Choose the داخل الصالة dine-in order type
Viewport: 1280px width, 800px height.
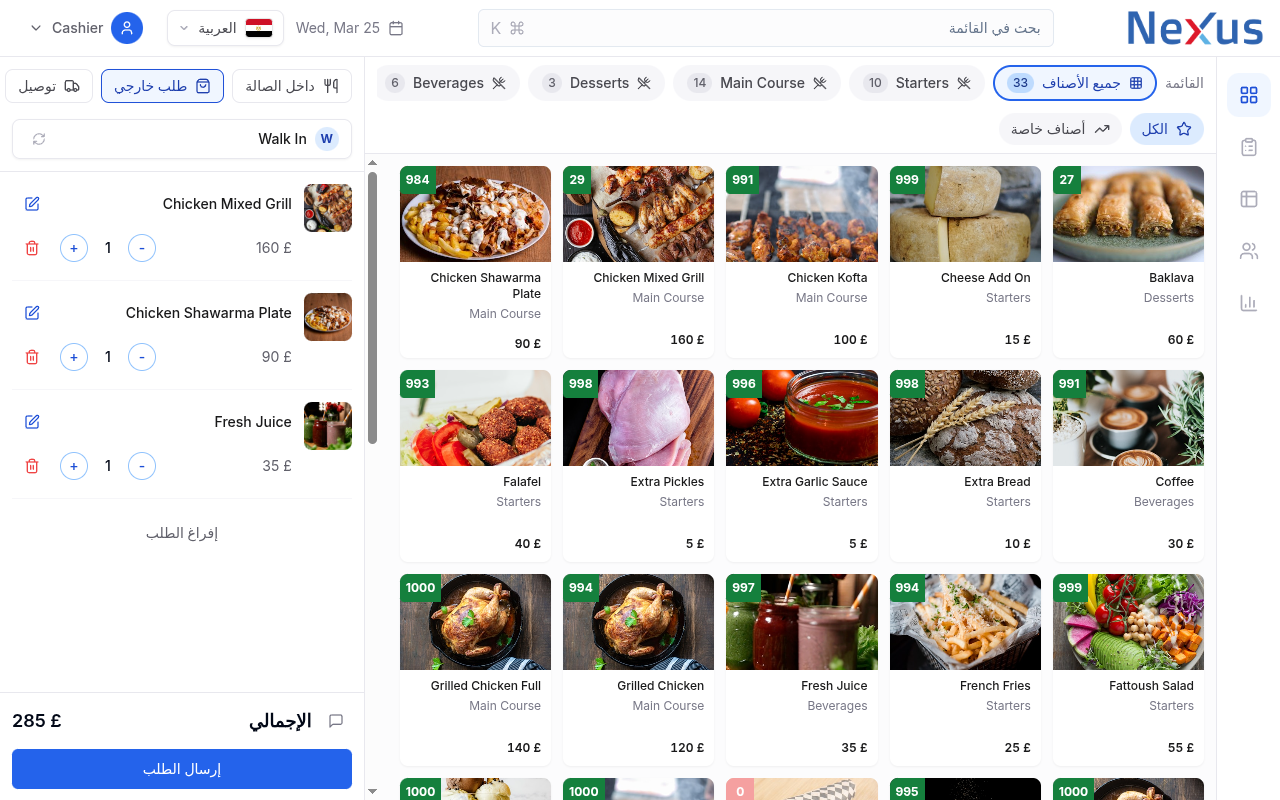click(x=292, y=86)
